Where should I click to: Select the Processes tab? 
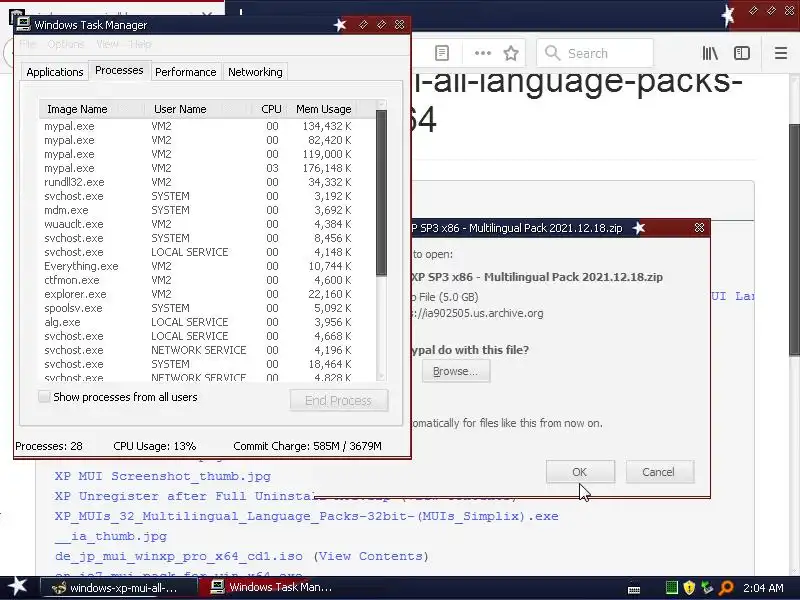point(119,70)
